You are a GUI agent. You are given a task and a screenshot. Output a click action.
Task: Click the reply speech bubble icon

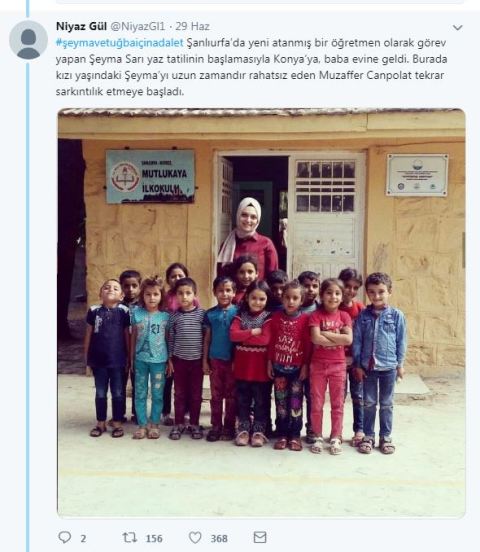tap(65, 537)
